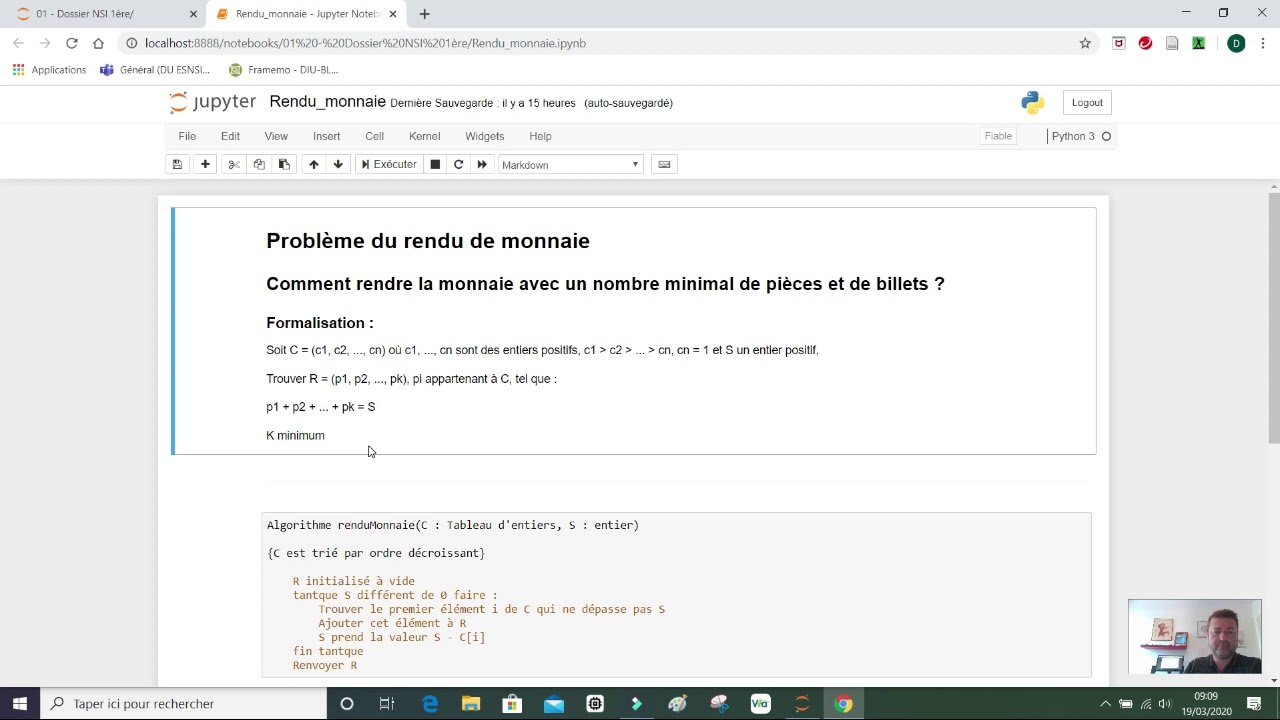Click the webcam video thumbnail
Viewport: 1280px width, 720px height.
(x=1195, y=637)
